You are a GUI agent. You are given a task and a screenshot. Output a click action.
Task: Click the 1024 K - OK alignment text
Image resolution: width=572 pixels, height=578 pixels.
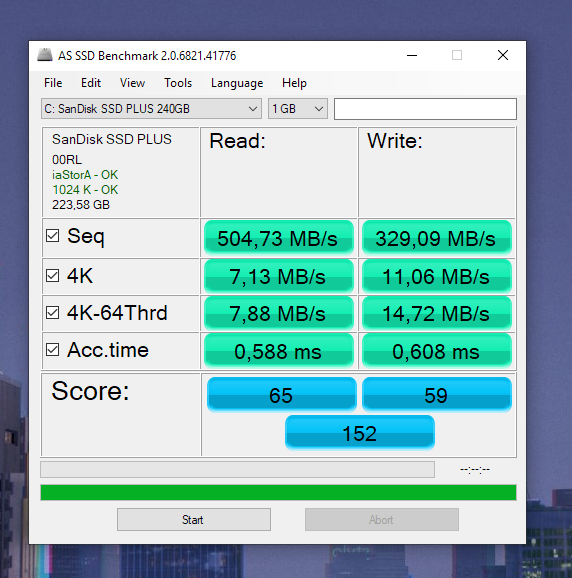click(85, 190)
